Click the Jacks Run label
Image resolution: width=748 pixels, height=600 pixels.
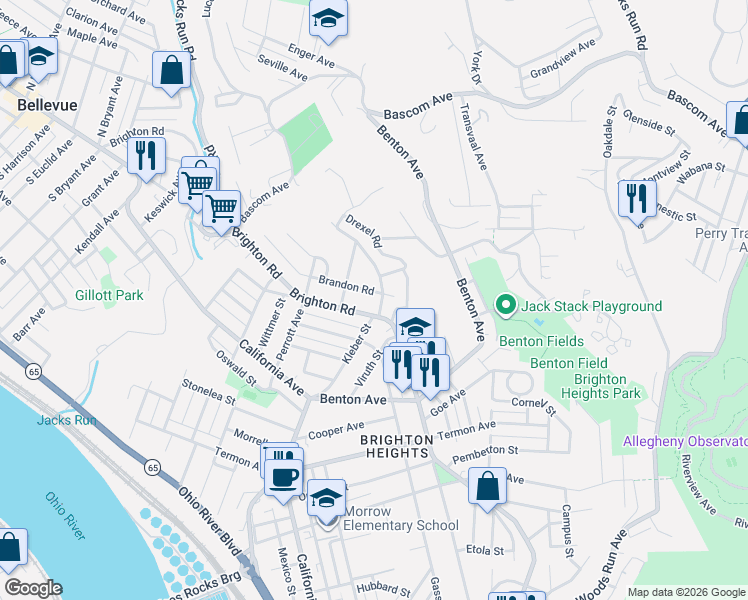67,420
